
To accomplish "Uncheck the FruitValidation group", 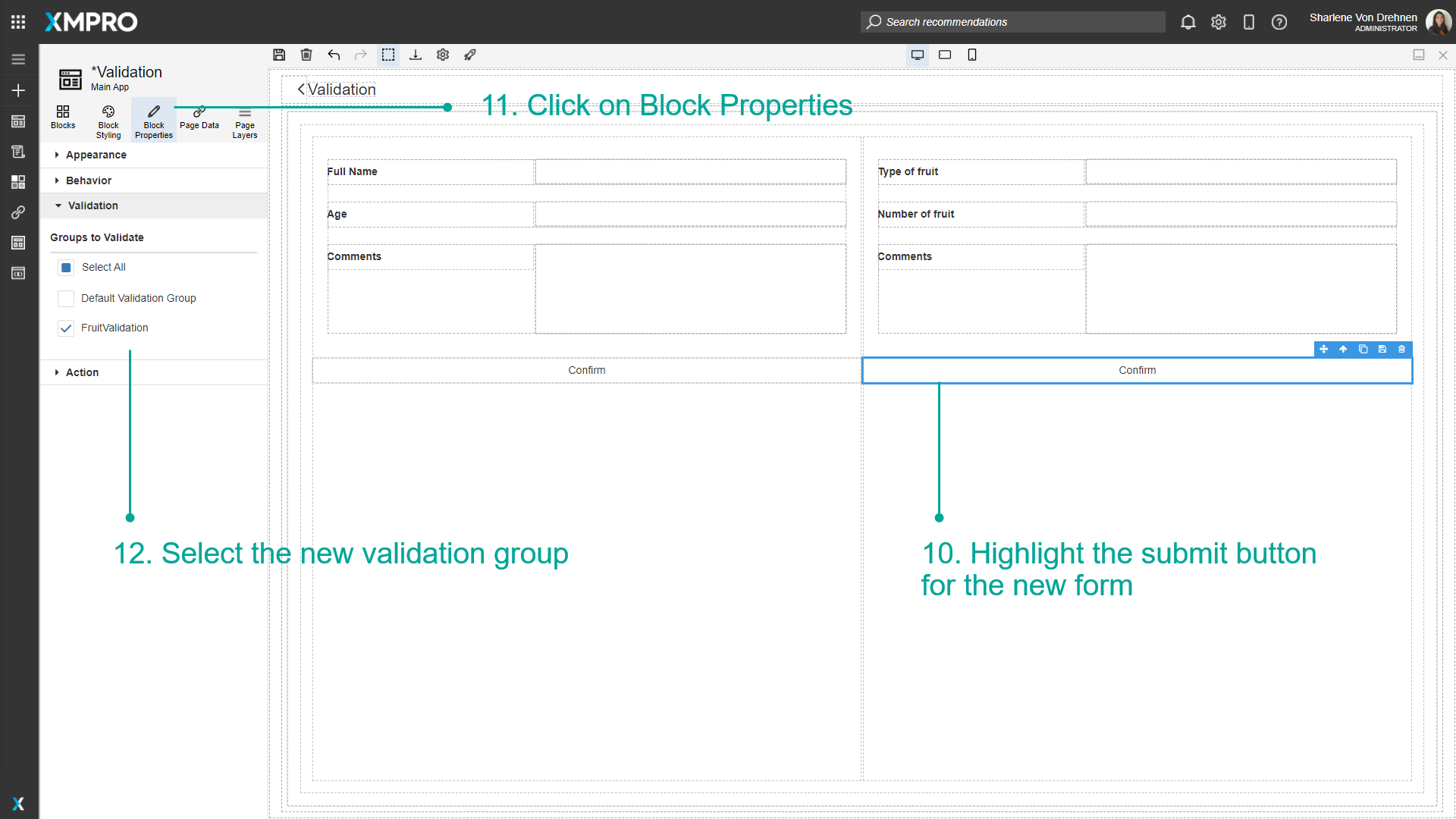I will point(66,328).
